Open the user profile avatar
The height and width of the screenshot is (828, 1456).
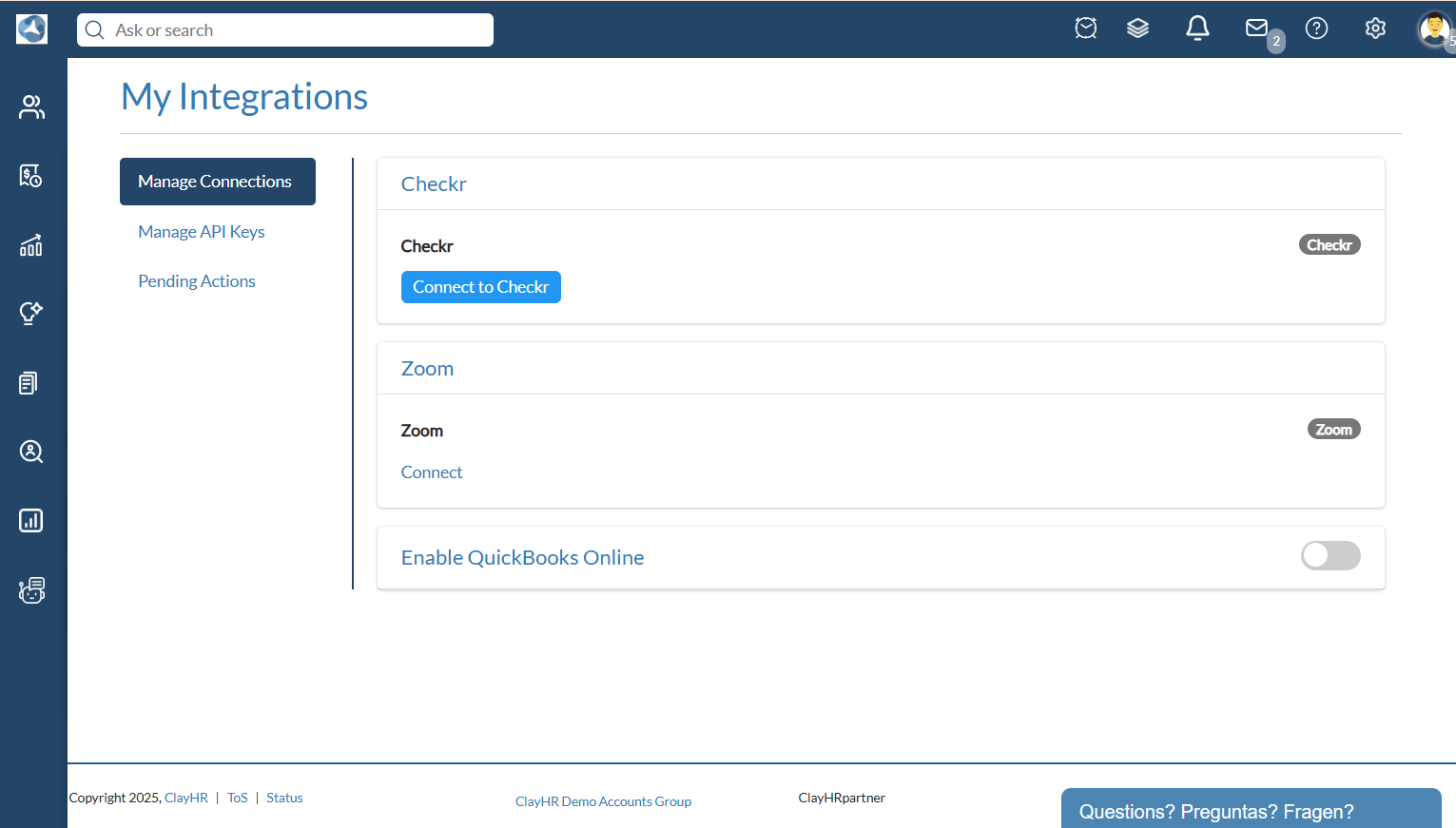(x=1434, y=29)
